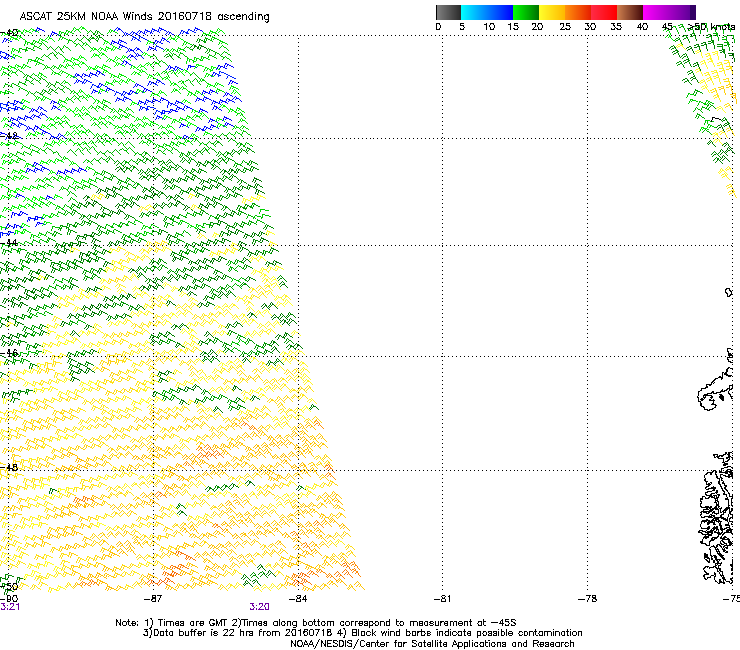
Task: Pick the red 30-35 knots color bar segment
Action: point(604,12)
